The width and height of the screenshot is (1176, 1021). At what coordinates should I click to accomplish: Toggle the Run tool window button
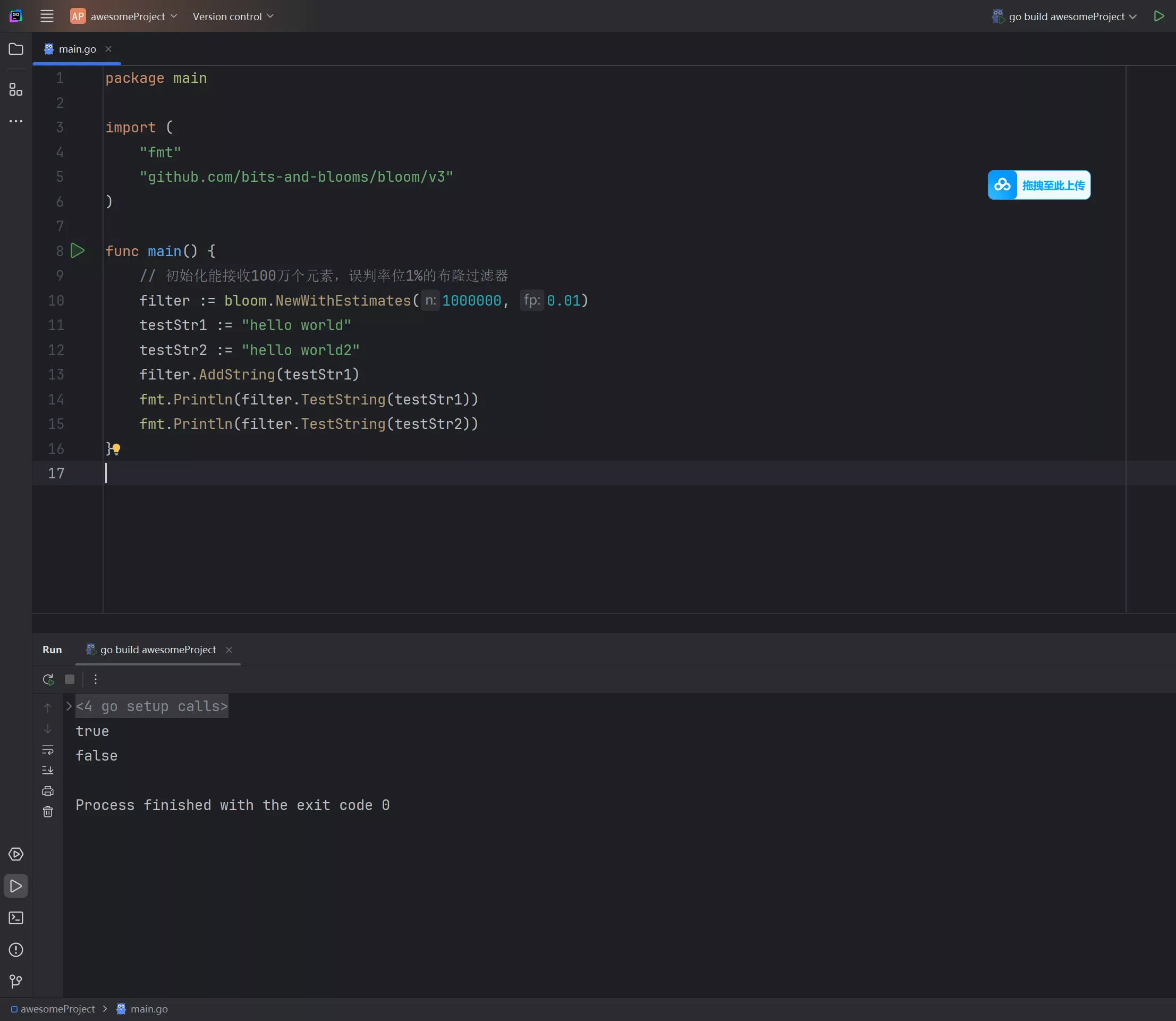16,886
